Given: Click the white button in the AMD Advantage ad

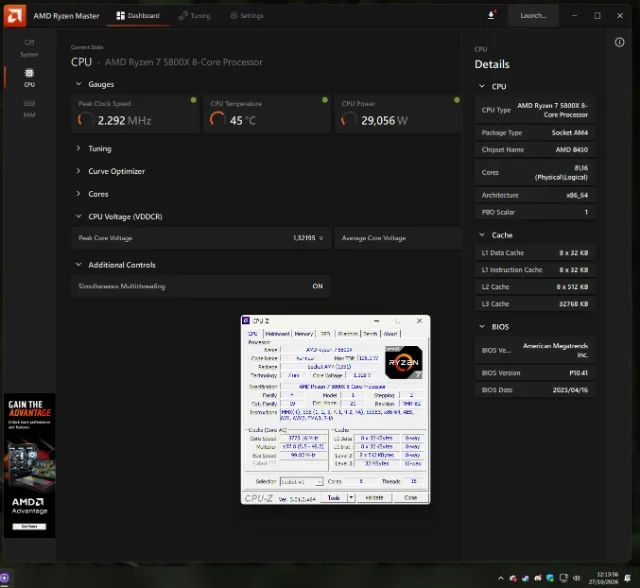Looking at the screenshot, I should [29, 526].
